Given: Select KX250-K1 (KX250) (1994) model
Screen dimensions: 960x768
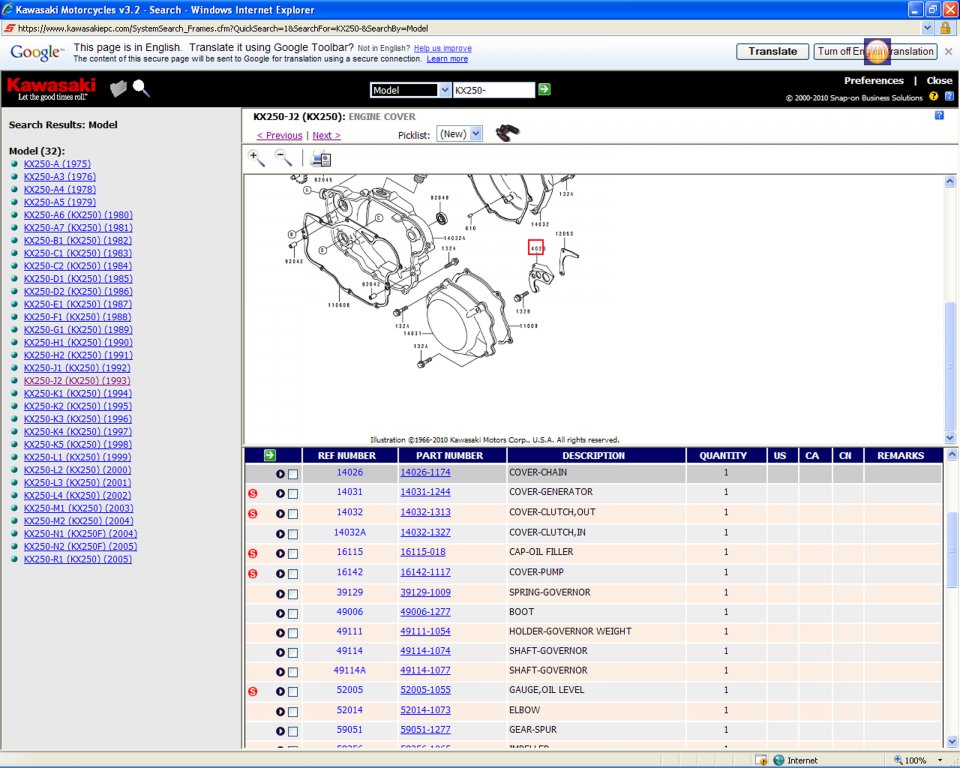Looking at the screenshot, I should (x=77, y=394).
